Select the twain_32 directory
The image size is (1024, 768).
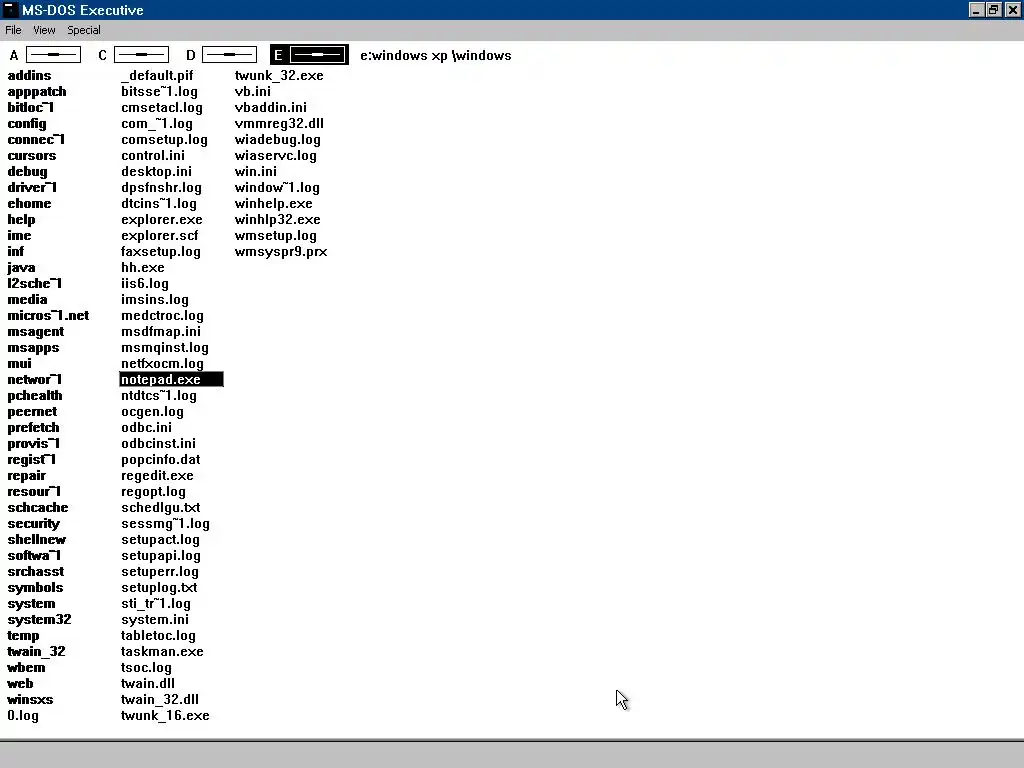click(x=37, y=652)
